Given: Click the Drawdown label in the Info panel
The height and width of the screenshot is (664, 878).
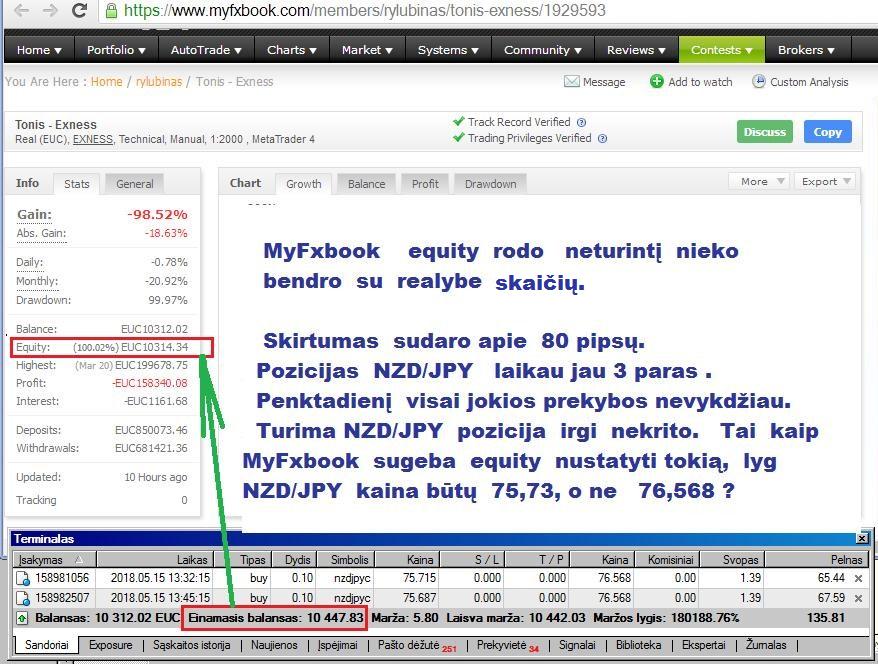Looking at the screenshot, I should click(x=44, y=300).
